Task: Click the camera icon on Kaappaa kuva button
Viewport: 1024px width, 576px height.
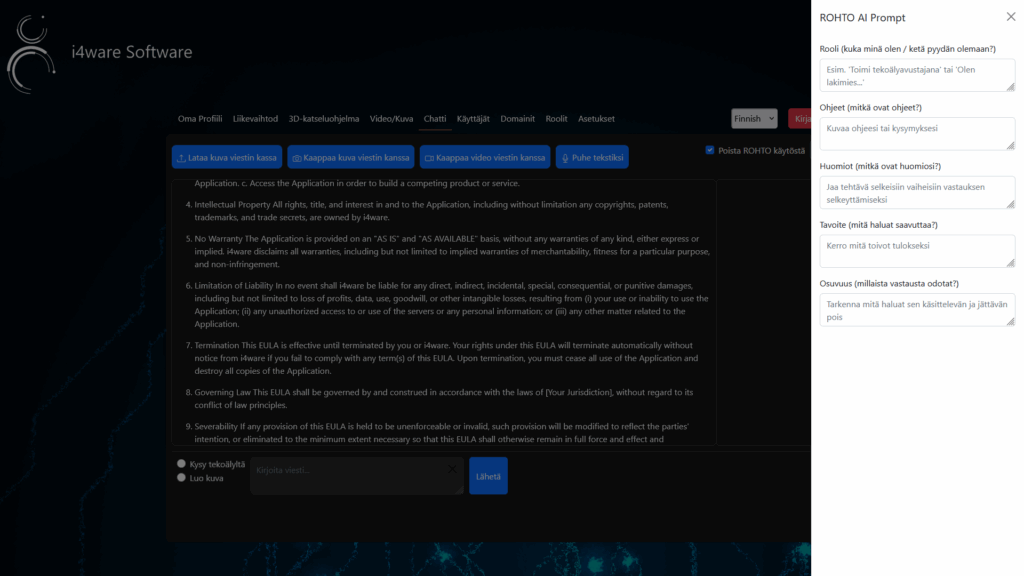Action: pos(296,158)
